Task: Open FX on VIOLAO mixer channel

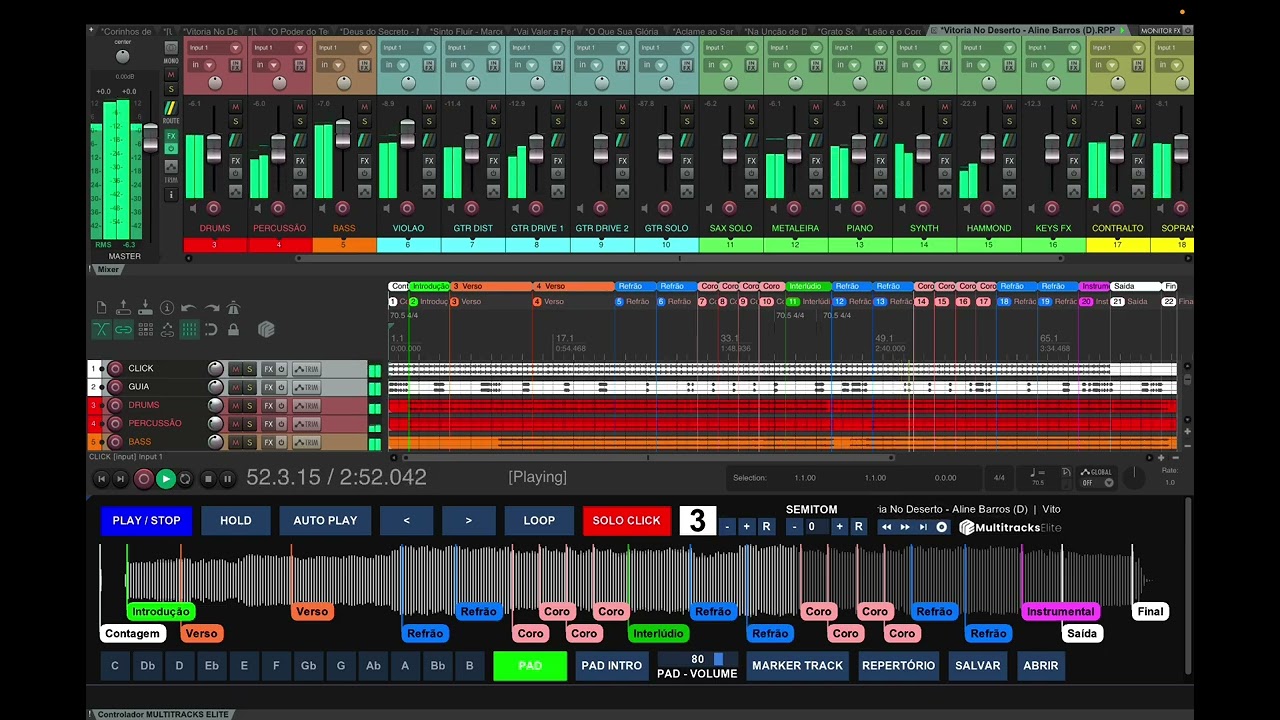Action: coord(428,160)
